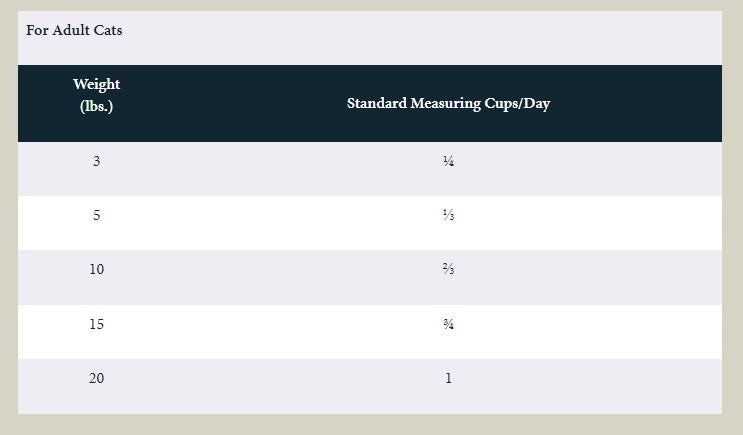Click the word 'Cats' in title

click(x=108, y=30)
